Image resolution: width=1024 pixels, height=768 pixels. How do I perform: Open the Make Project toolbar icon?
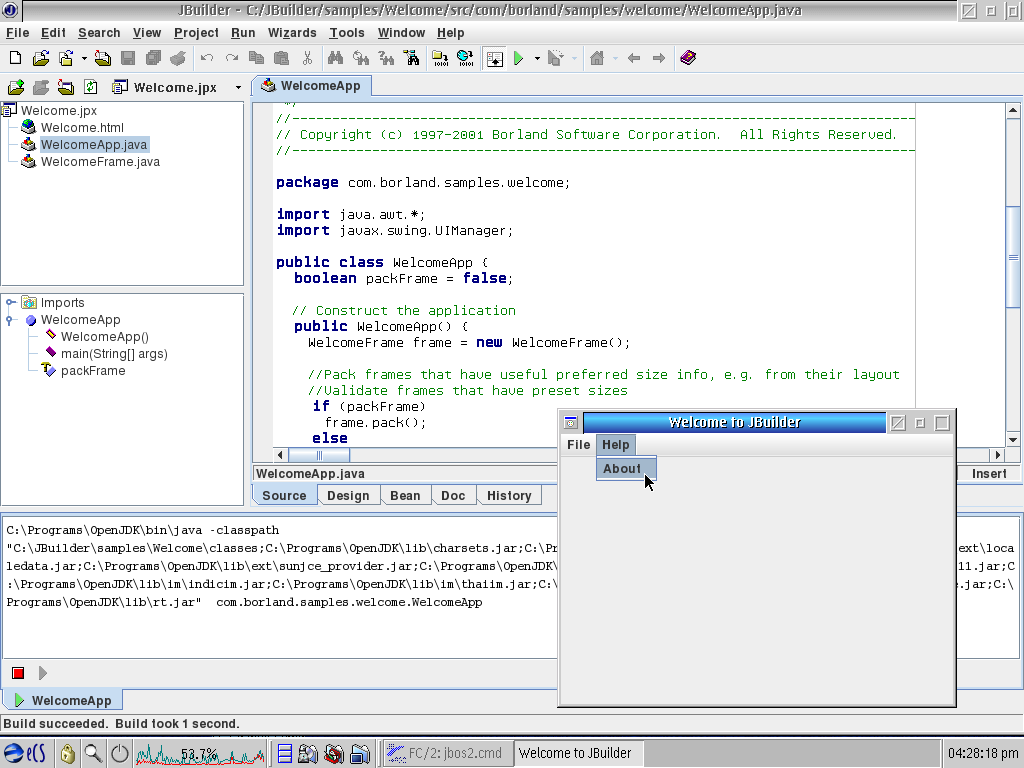click(439, 58)
